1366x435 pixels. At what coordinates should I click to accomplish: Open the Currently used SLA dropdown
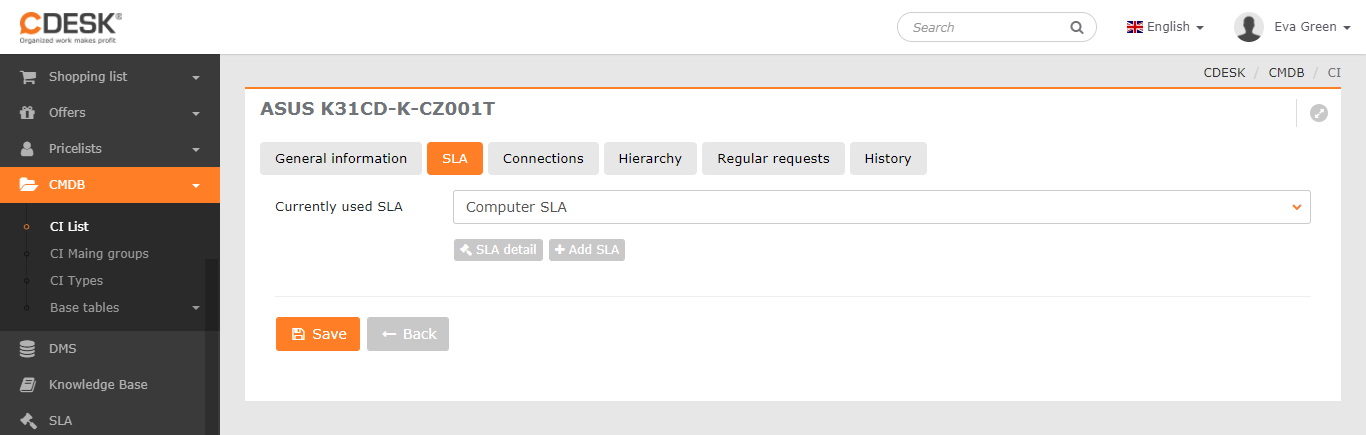coord(881,207)
